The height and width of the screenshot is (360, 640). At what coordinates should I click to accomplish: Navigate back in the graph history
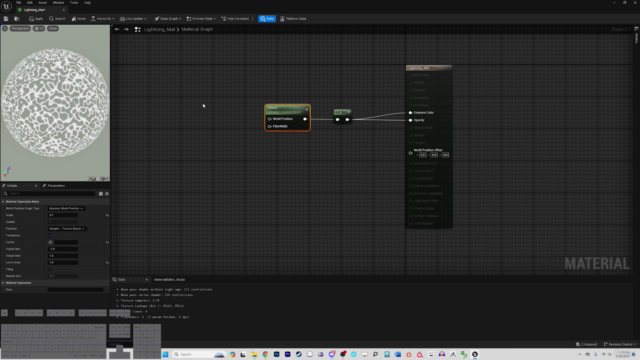[117, 29]
